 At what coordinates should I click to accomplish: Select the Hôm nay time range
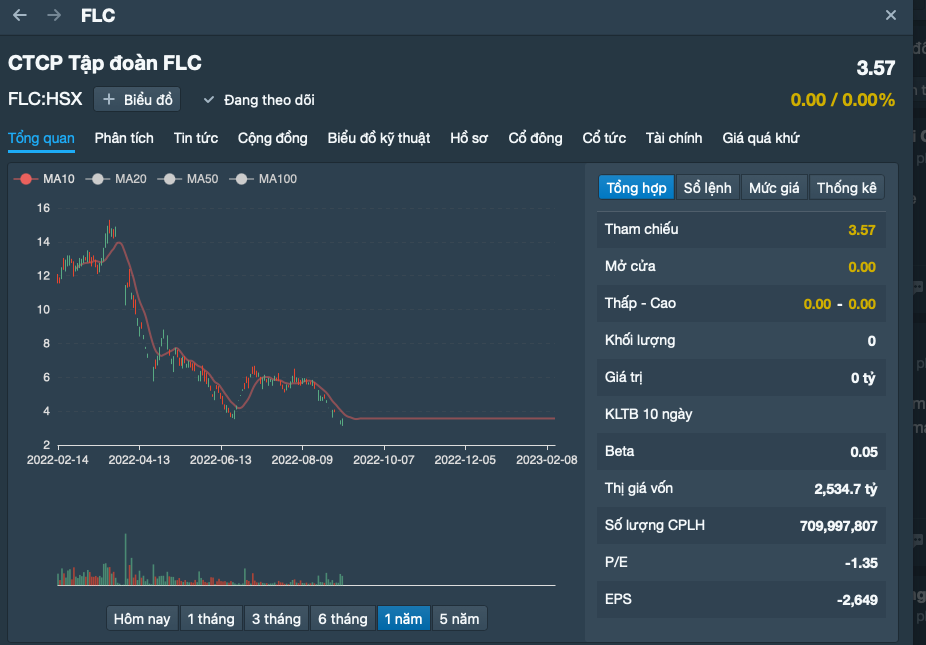142,619
